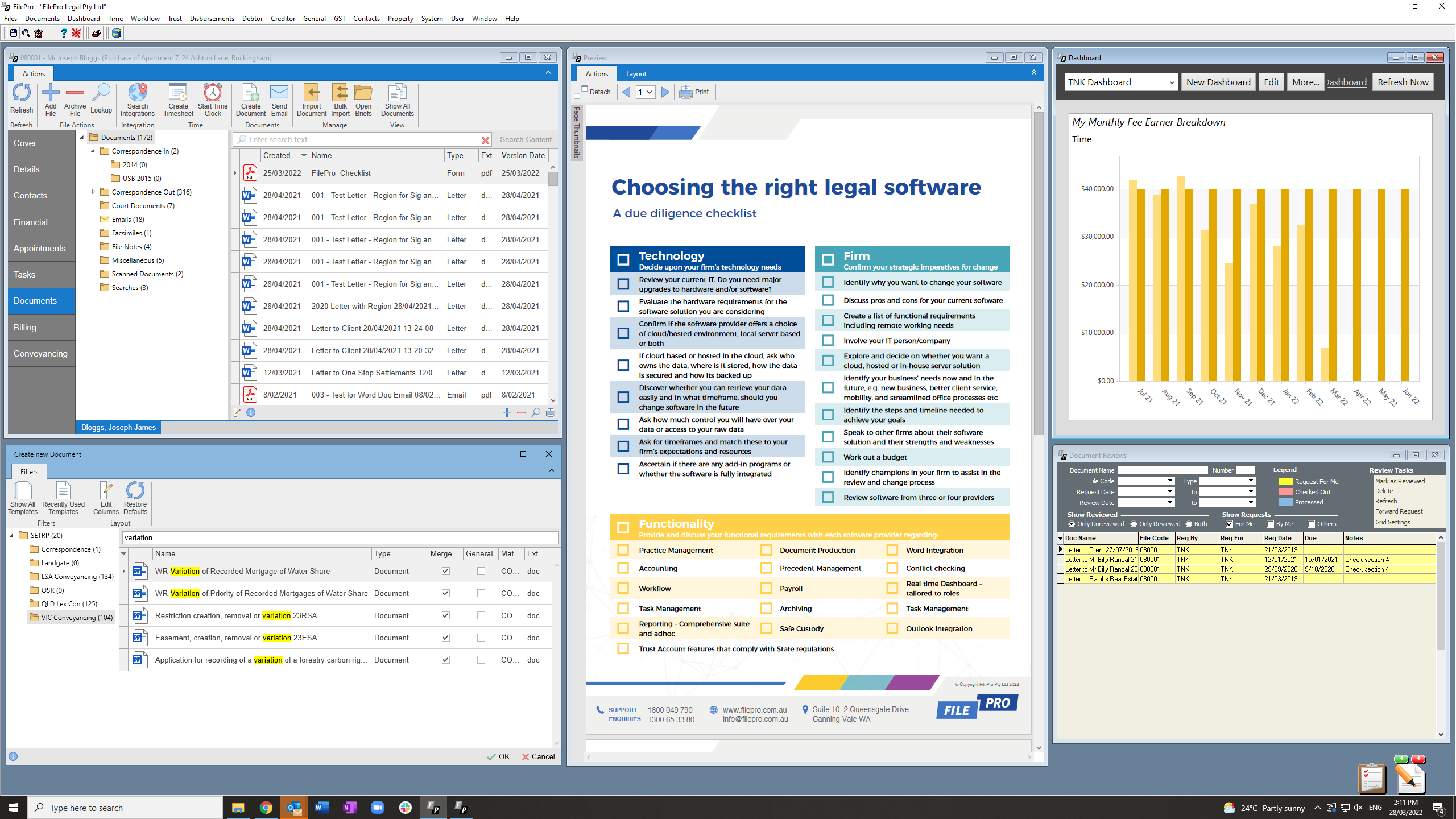Select the Bulk Import icon
This screenshot has width=1456, height=819.
(340, 93)
